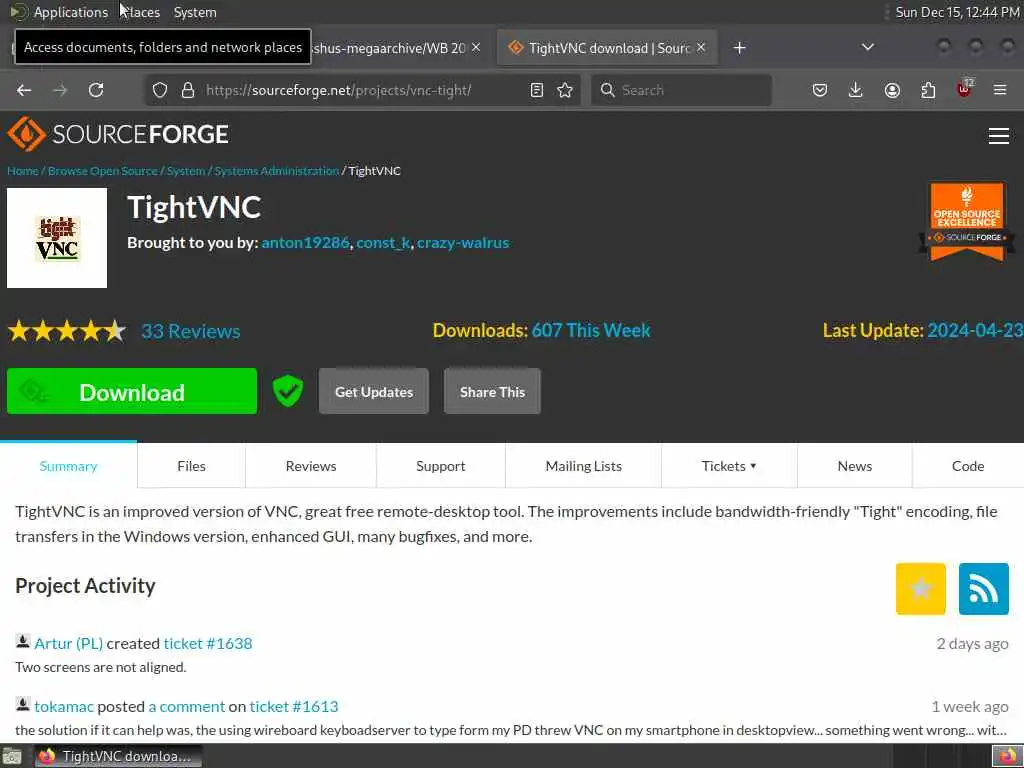Screen dimensions: 1024x768
Task: Open ticket #1613 link
Action: coord(294,706)
